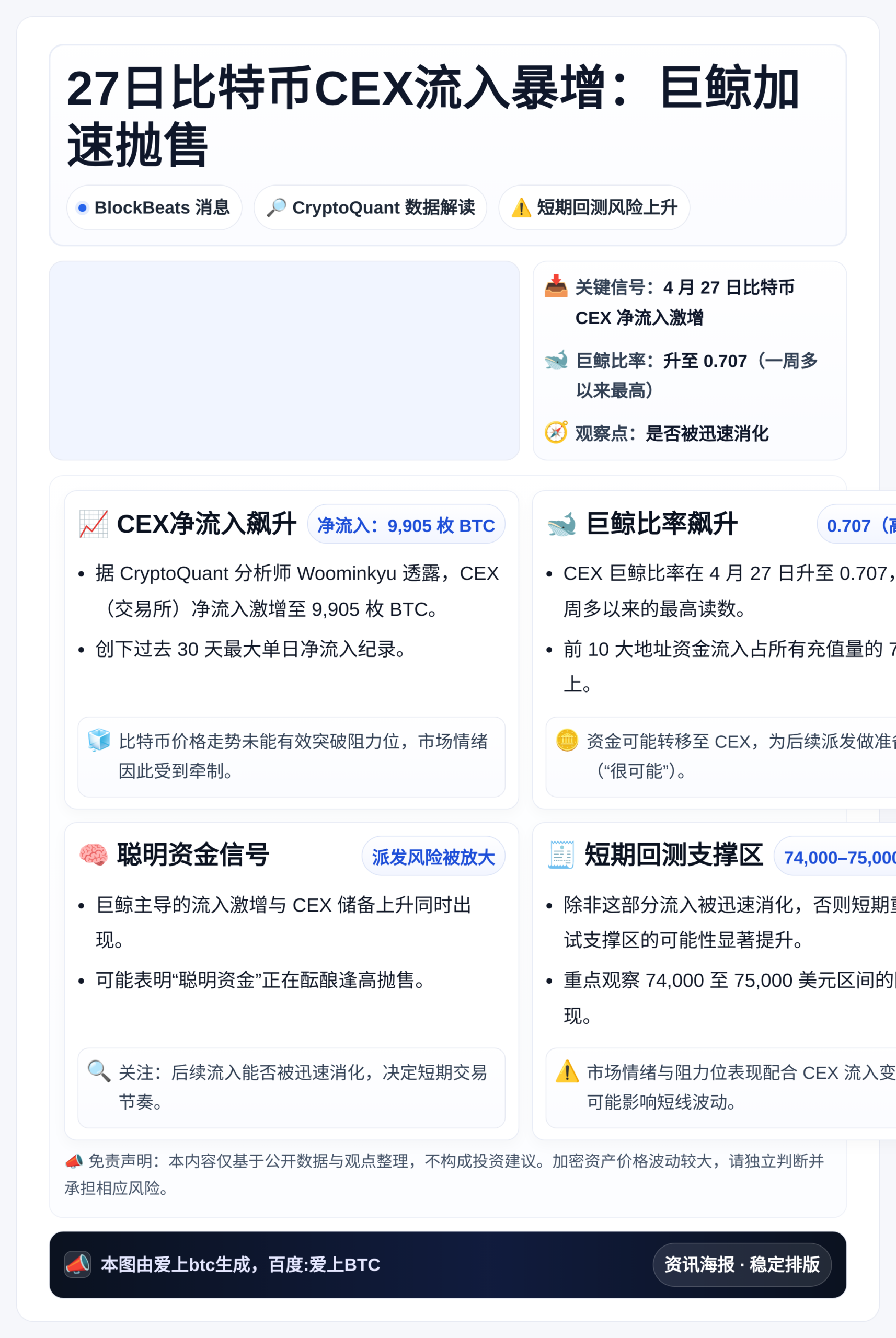Click the 74,000–75,000 badge
The image size is (896, 1338).
click(835, 857)
